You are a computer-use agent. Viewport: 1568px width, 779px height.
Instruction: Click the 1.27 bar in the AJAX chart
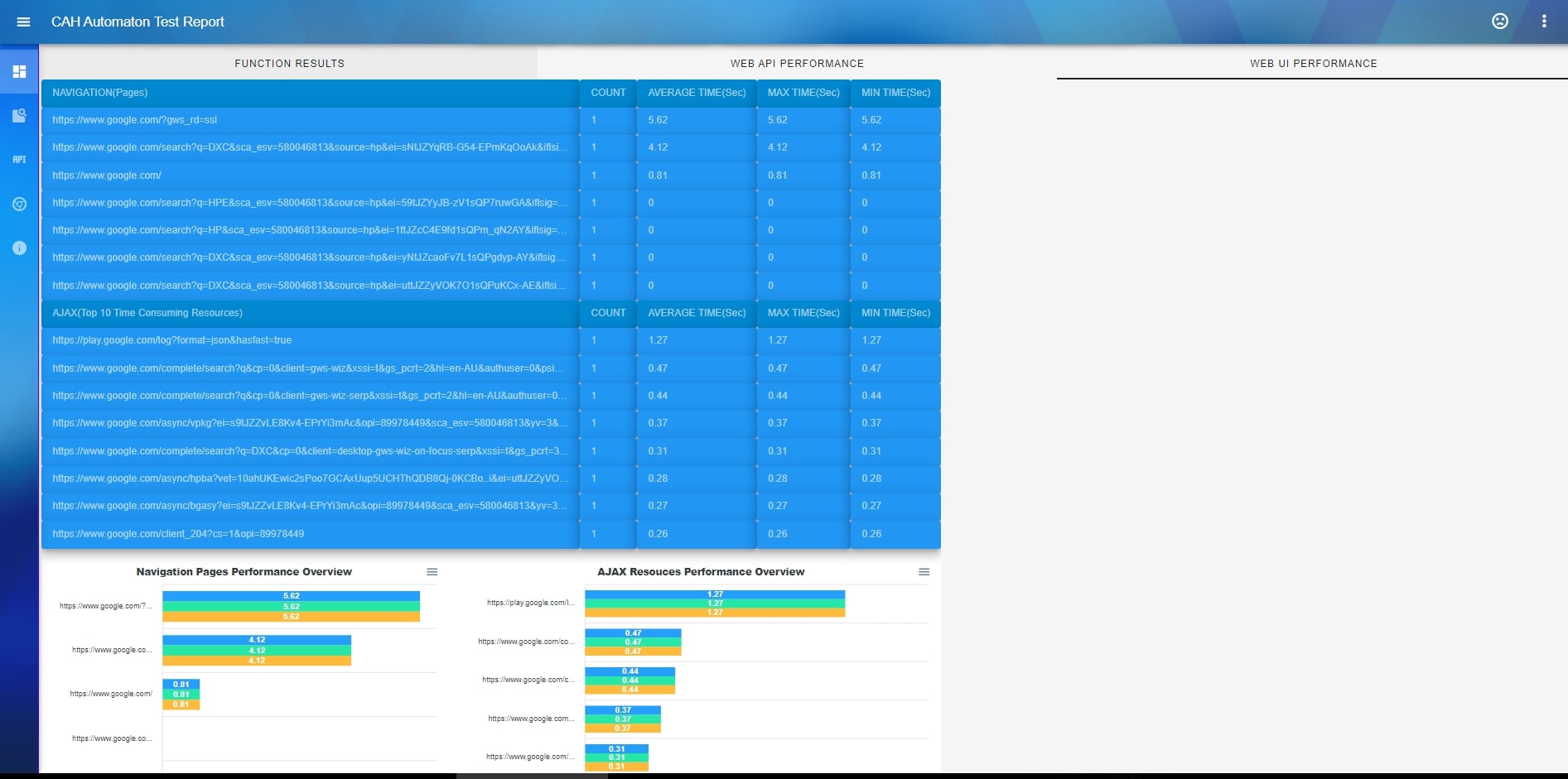(715, 594)
